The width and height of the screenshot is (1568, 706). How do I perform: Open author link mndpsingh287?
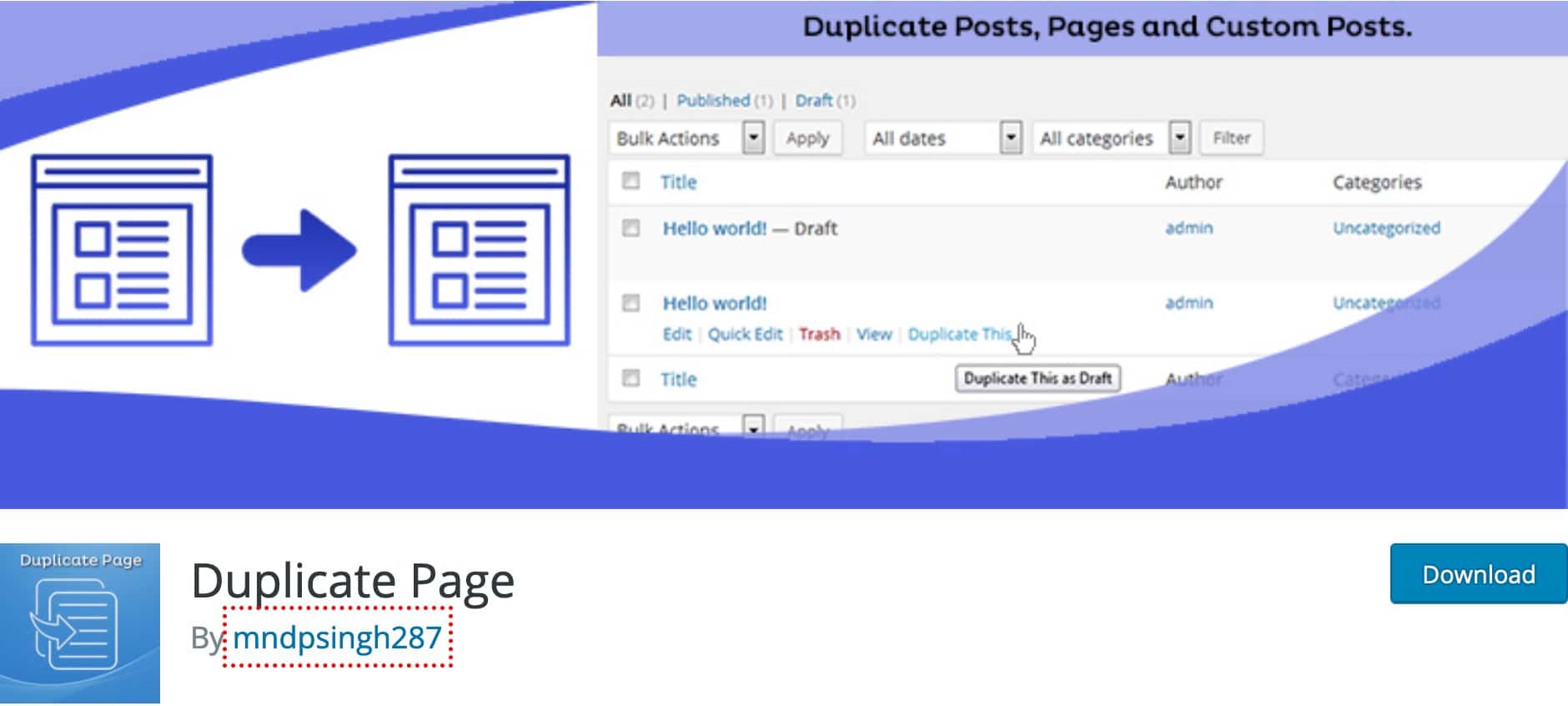(x=337, y=638)
